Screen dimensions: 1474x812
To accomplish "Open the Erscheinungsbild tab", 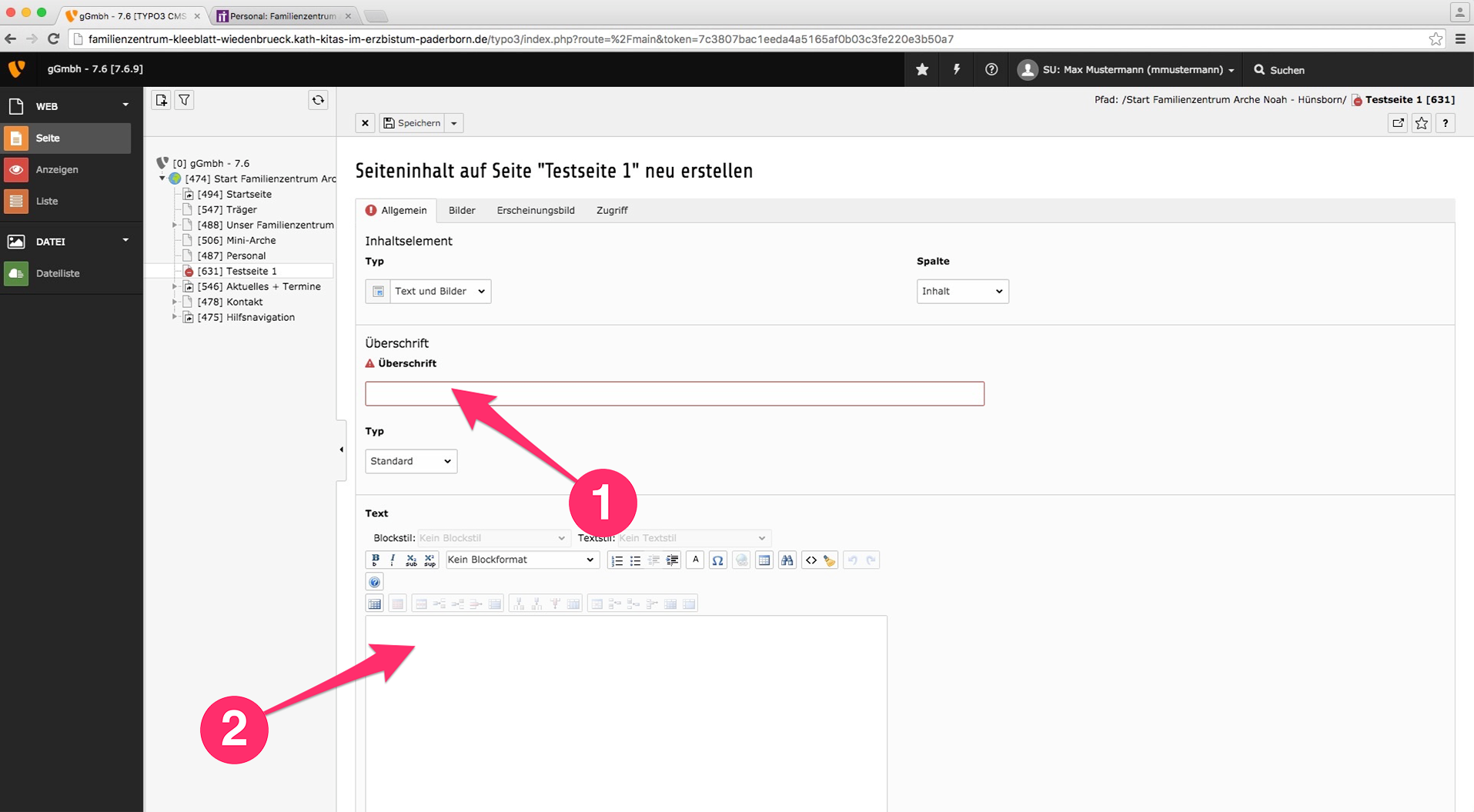I will pyautogui.click(x=535, y=210).
